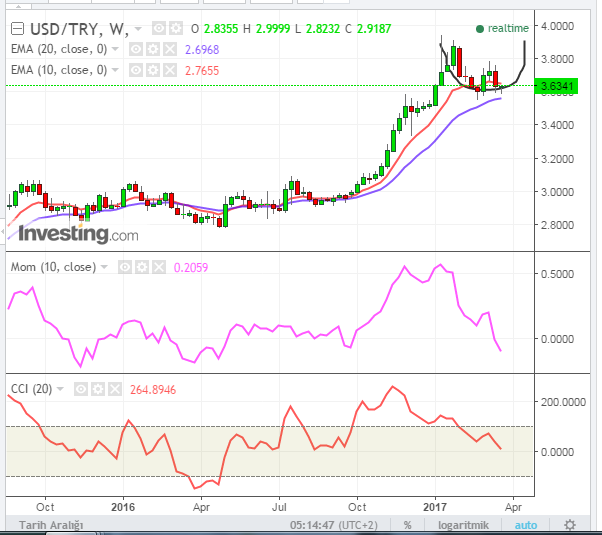
Task: Expand the EMA (20, close, 0) dropdown
Action: [x=115, y=49]
